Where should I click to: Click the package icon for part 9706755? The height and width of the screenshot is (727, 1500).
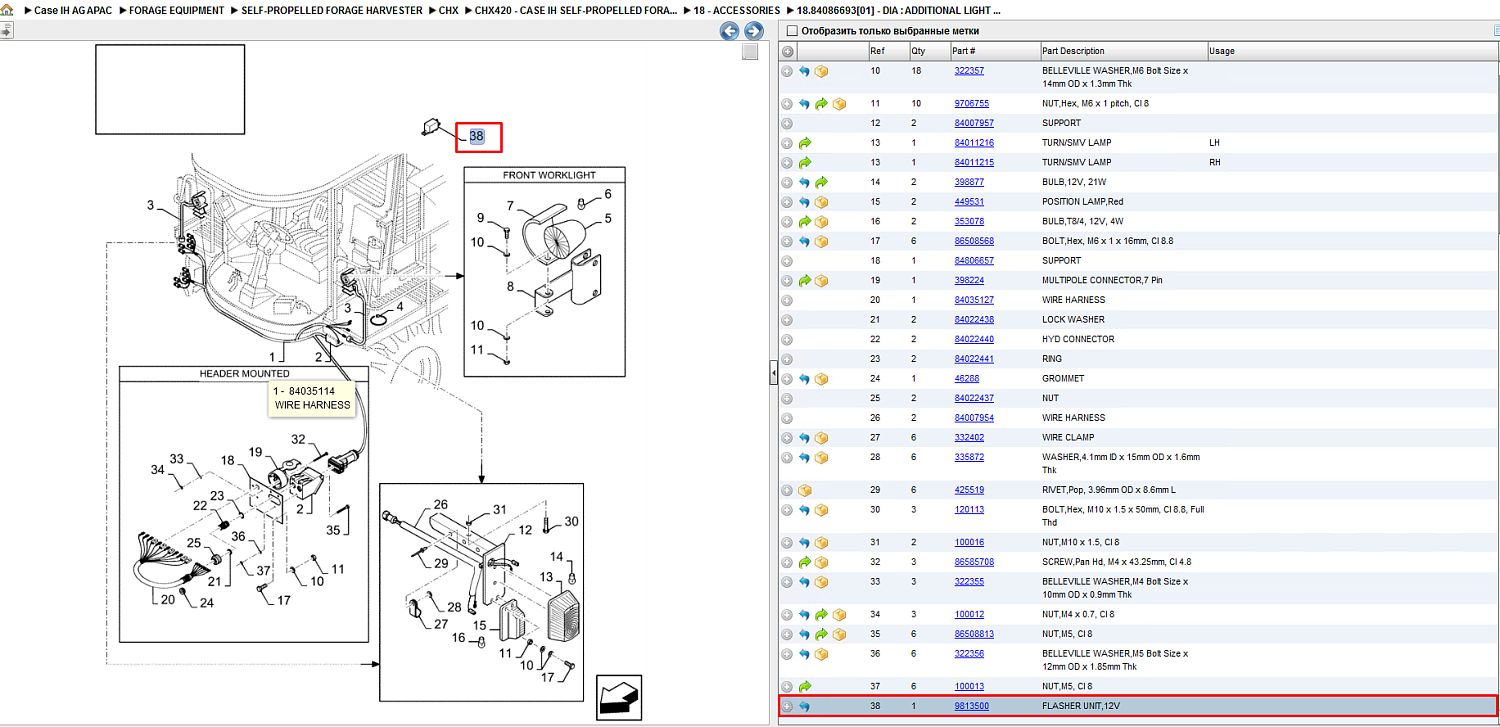(x=839, y=104)
